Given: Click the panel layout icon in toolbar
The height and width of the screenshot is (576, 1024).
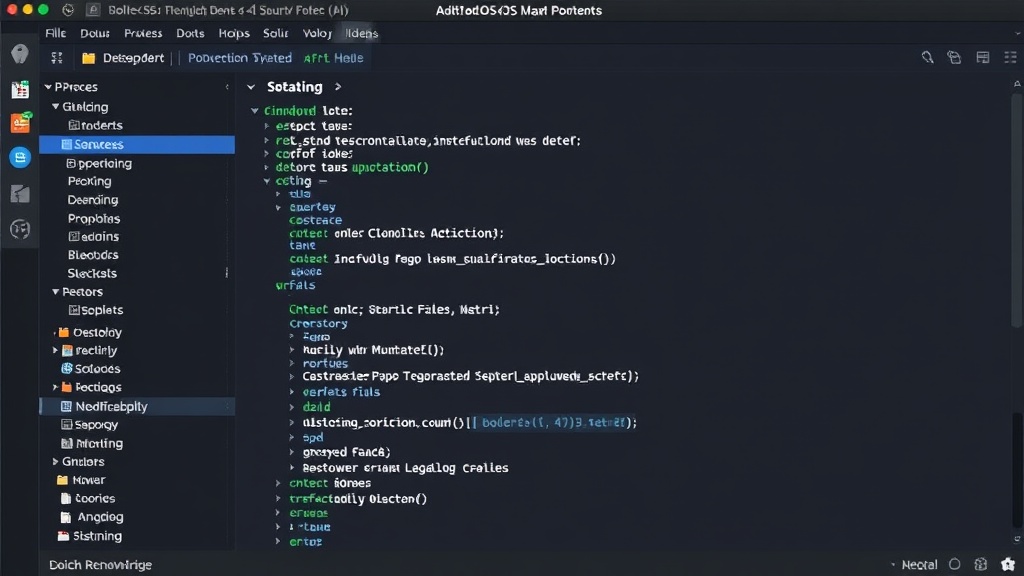Looking at the screenshot, I should tap(982, 57).
